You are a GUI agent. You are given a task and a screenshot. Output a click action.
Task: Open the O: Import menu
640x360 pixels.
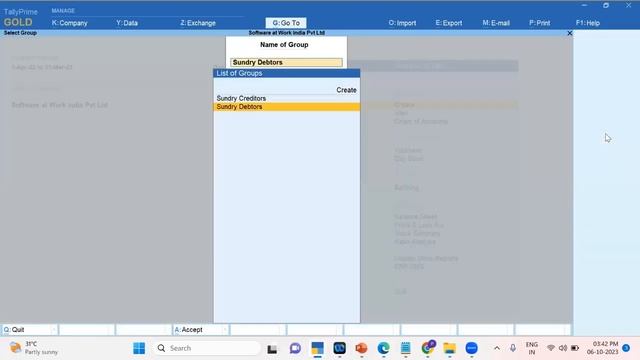click(402, 23)
